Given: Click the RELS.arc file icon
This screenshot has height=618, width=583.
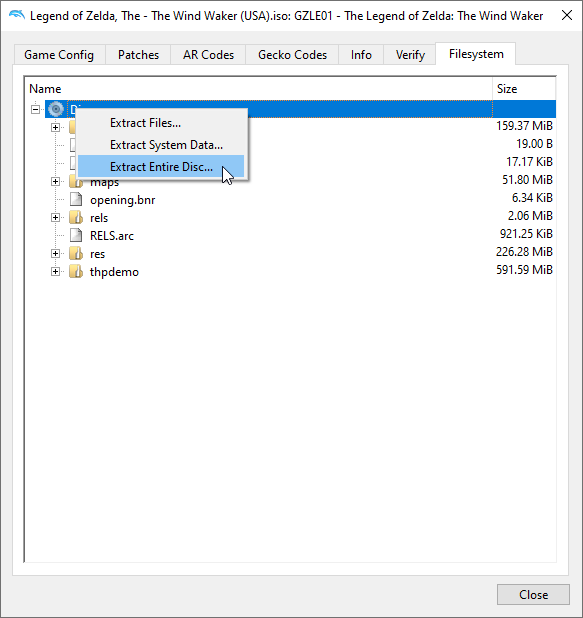Looking at the screenshot, I should click(76, 235).
